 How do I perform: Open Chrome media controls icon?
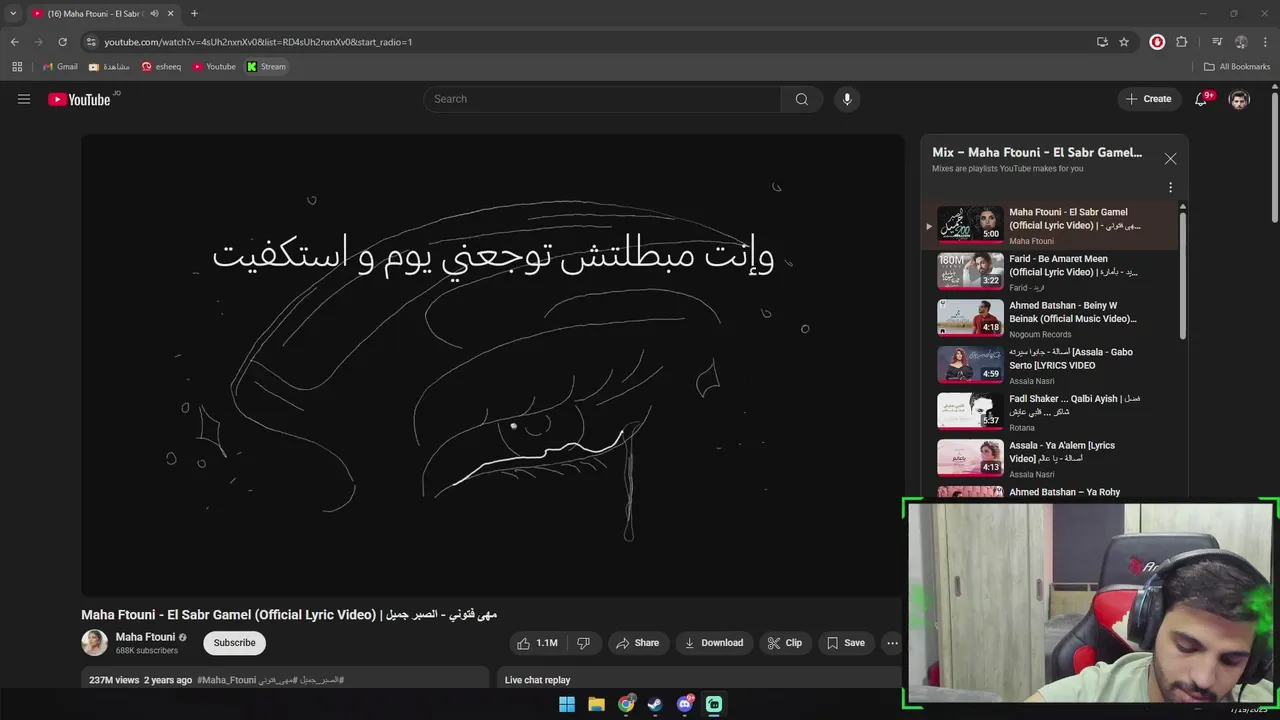[1217, 42]
